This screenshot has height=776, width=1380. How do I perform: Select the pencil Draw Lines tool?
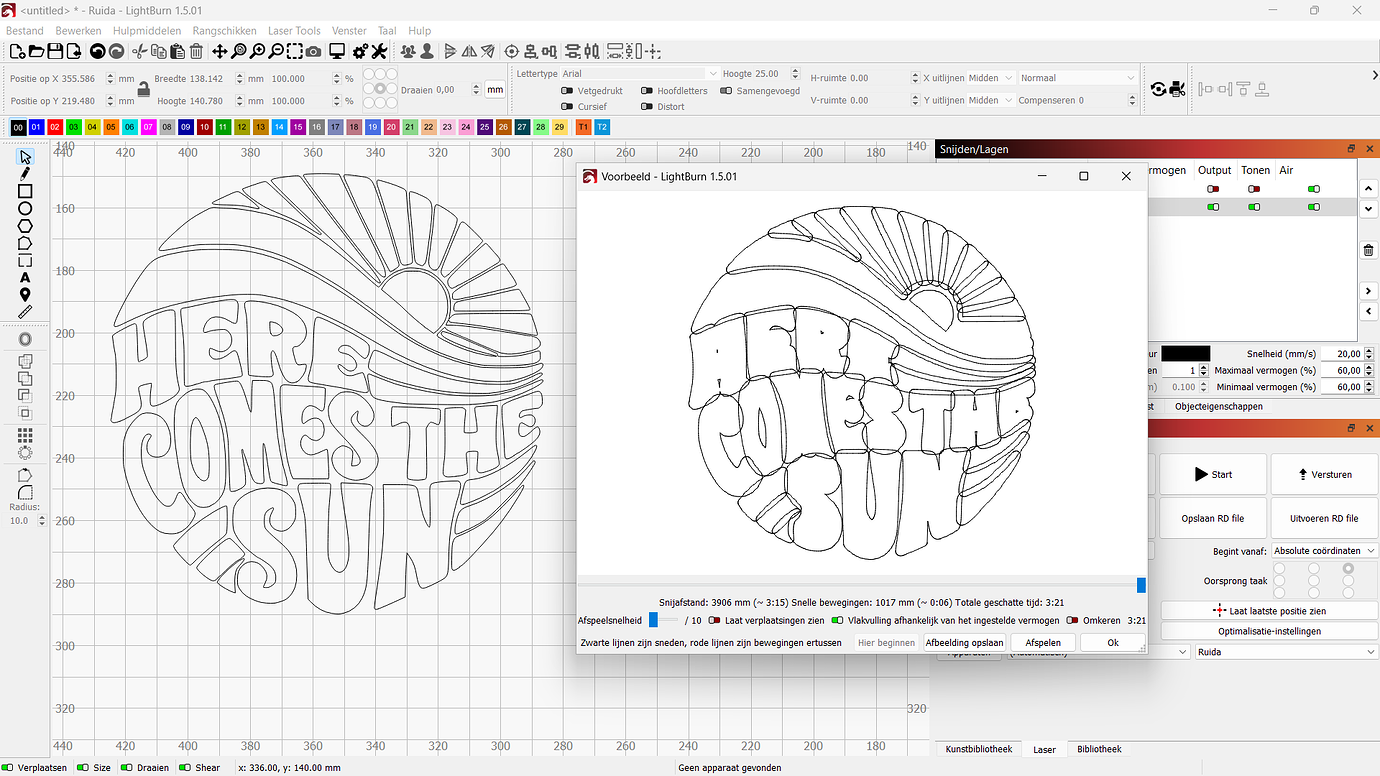tap(25, 174)
